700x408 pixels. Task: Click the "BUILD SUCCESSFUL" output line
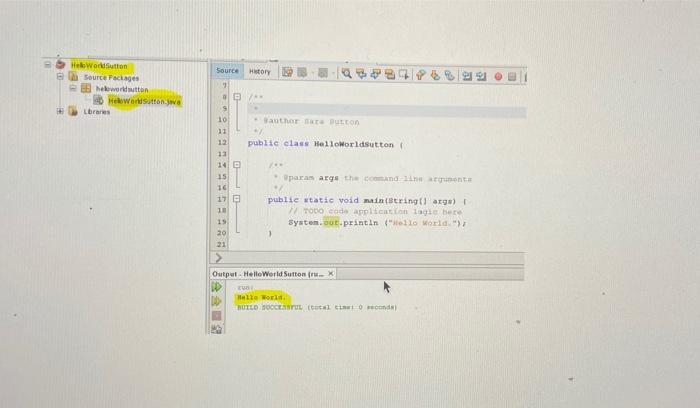(317, 307)
